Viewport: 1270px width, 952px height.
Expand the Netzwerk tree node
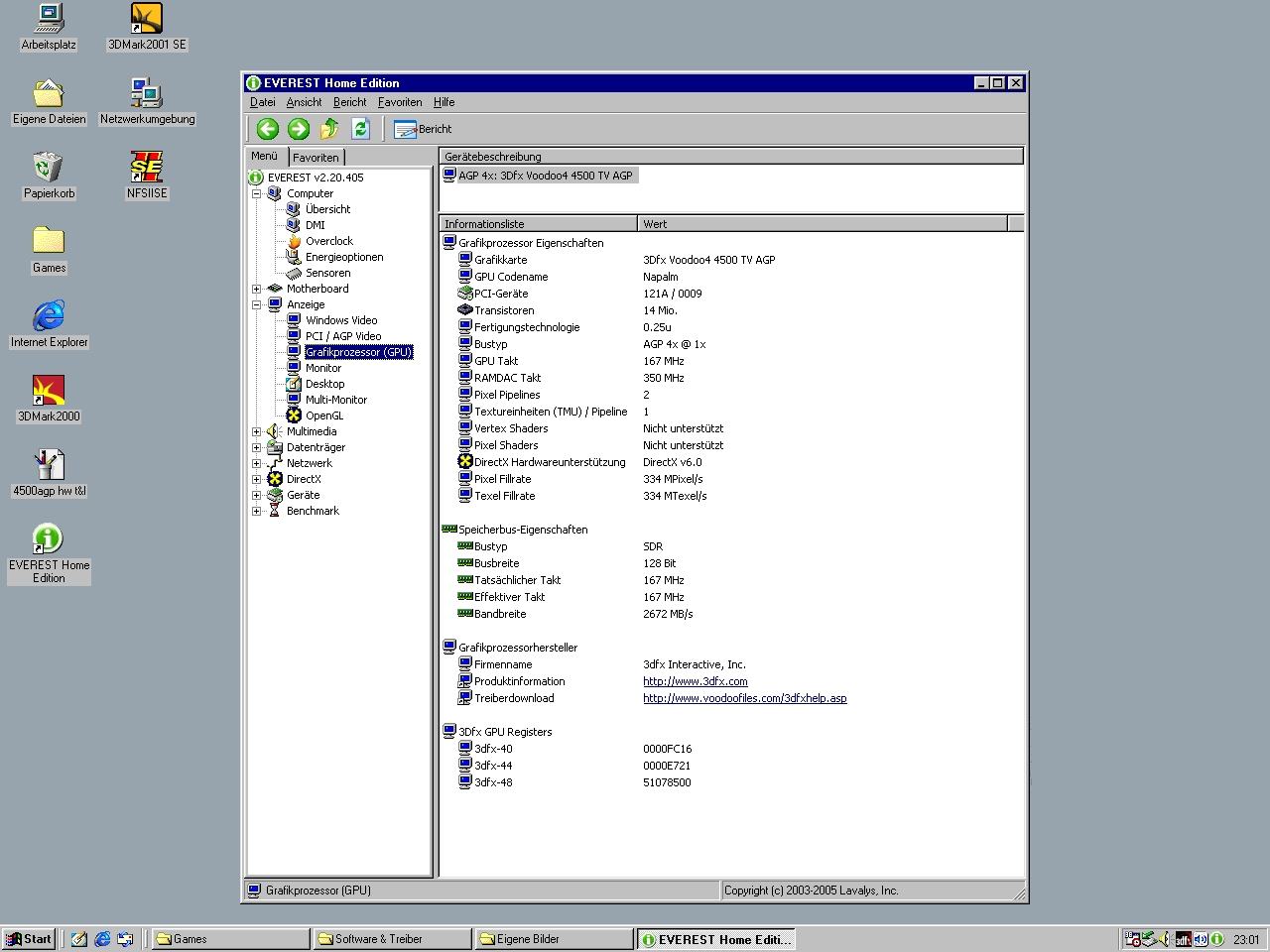(x=256, y=463)
